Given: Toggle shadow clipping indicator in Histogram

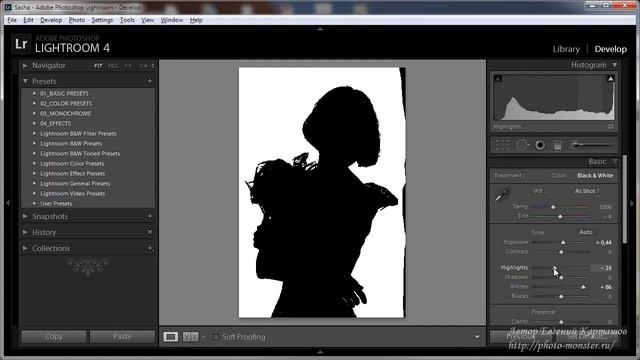Looking at the screenshot, I should 498,78.
